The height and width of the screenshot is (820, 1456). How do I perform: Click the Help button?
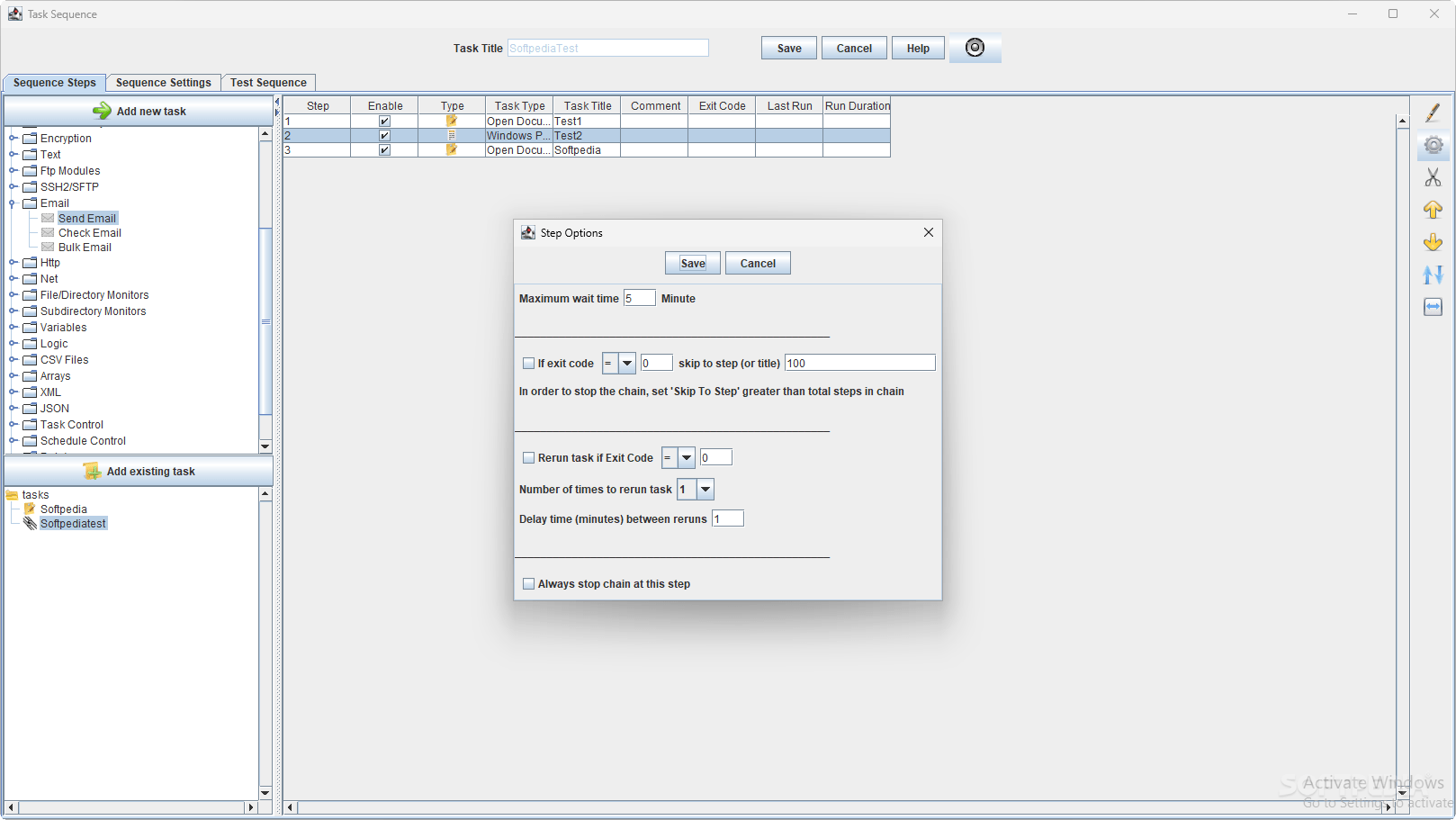[917, 48]
